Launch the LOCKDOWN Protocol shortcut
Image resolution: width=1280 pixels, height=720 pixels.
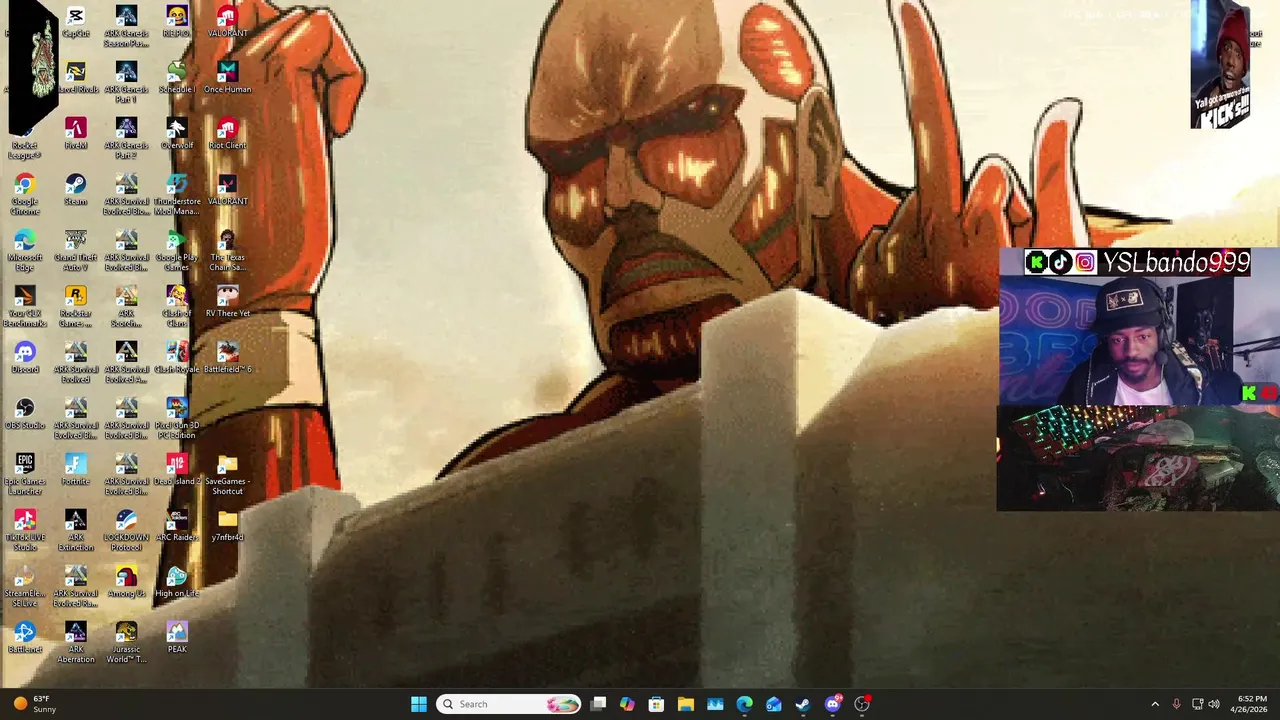[126, 530]
